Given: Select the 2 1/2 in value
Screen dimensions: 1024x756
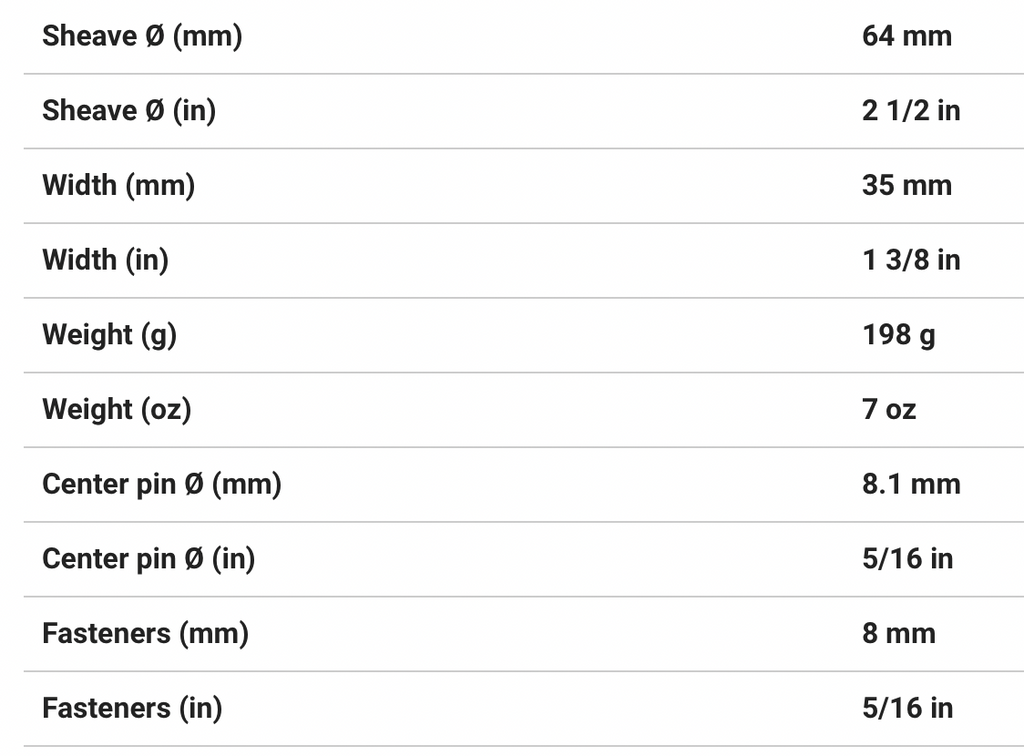Looking at the screenshot, I should pos(910,111).
